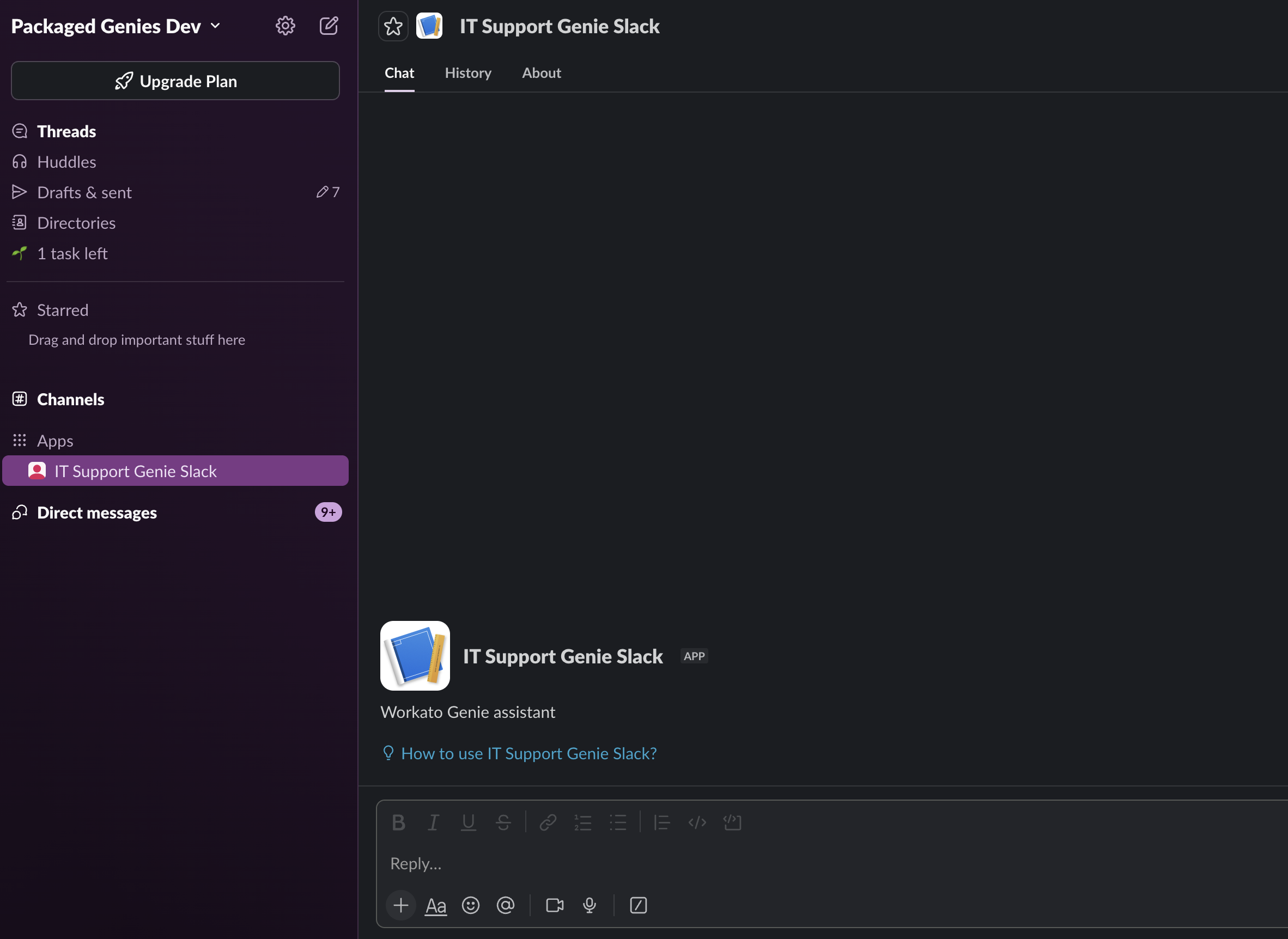Apply ordered list formatting

click(583, 822)
